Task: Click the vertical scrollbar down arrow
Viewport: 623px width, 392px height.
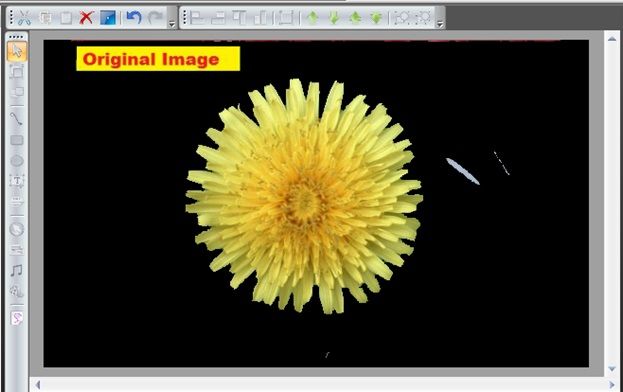Action: [x=612, y=369]
